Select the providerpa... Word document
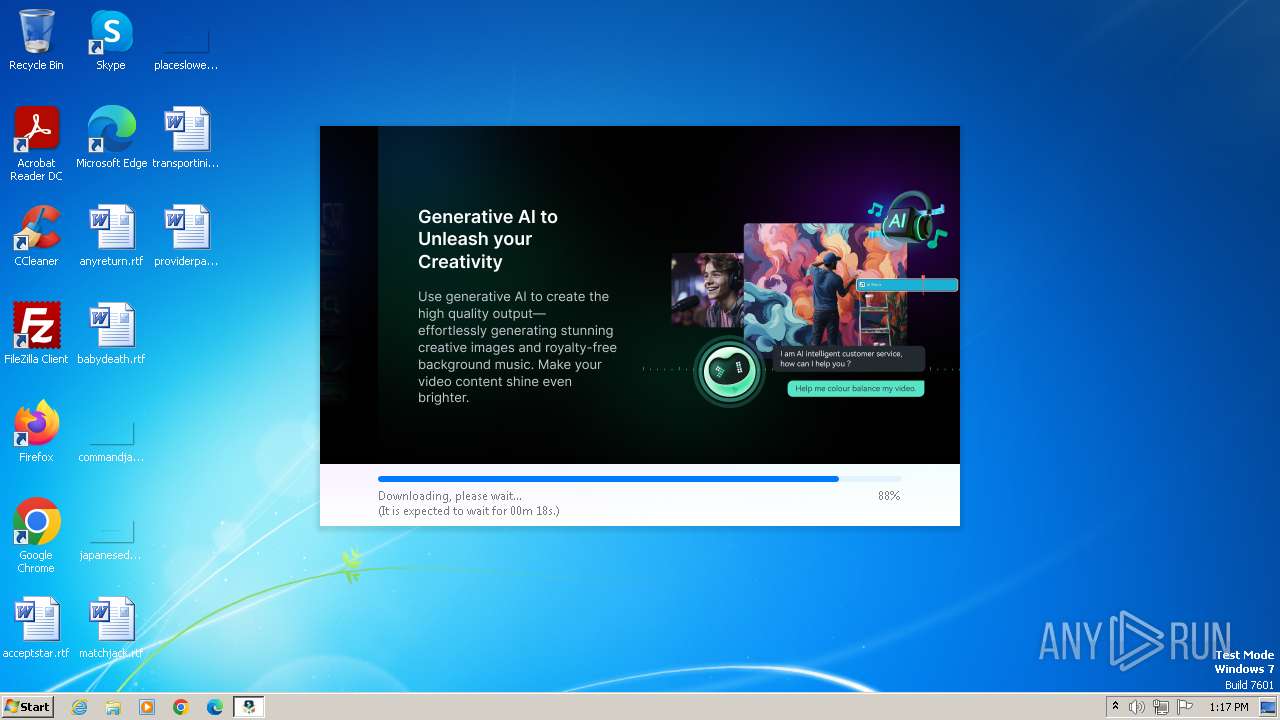Viewport: 1280px width, 720px height. pyautogui.click(x=186, y=236)
